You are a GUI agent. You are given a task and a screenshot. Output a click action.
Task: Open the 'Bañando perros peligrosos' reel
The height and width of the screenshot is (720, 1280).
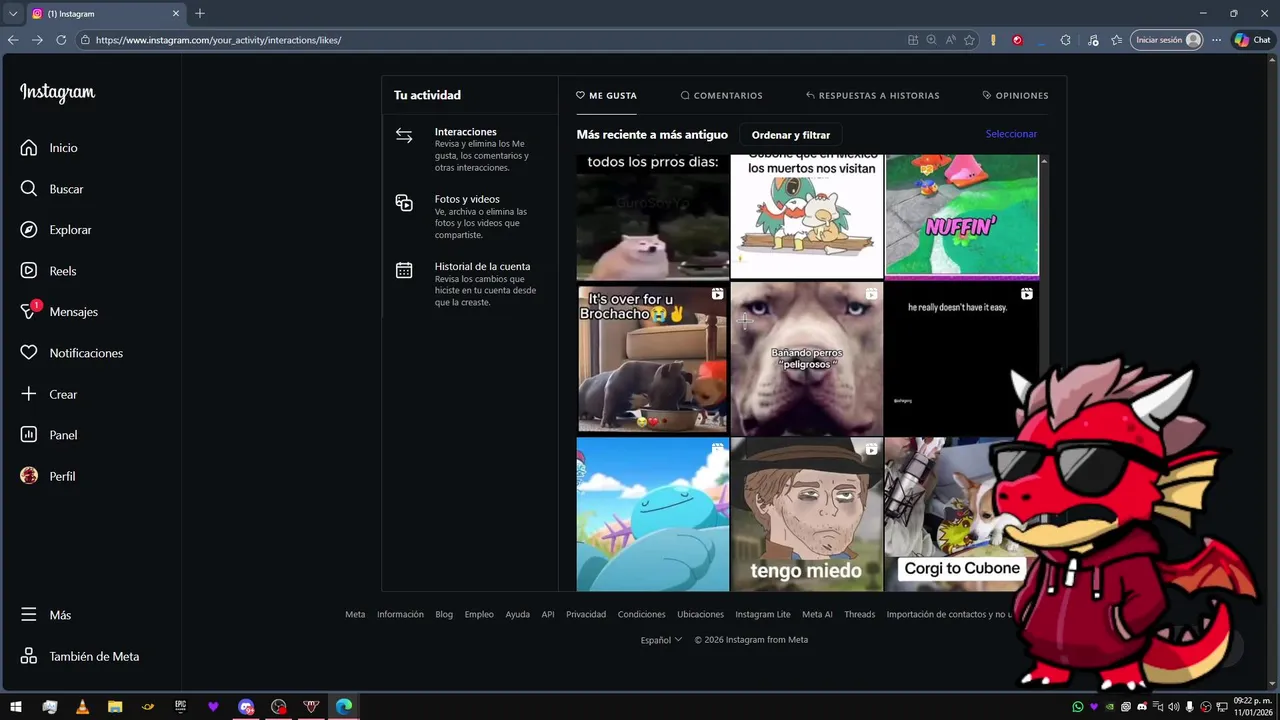[807, 358]
